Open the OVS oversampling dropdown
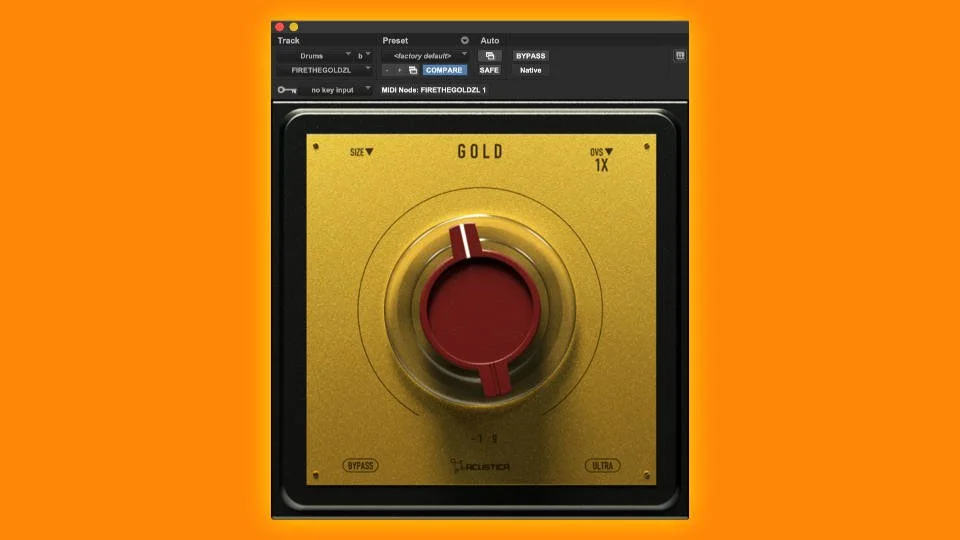Viewport: 960px width, 540px height. click(601, 152)
